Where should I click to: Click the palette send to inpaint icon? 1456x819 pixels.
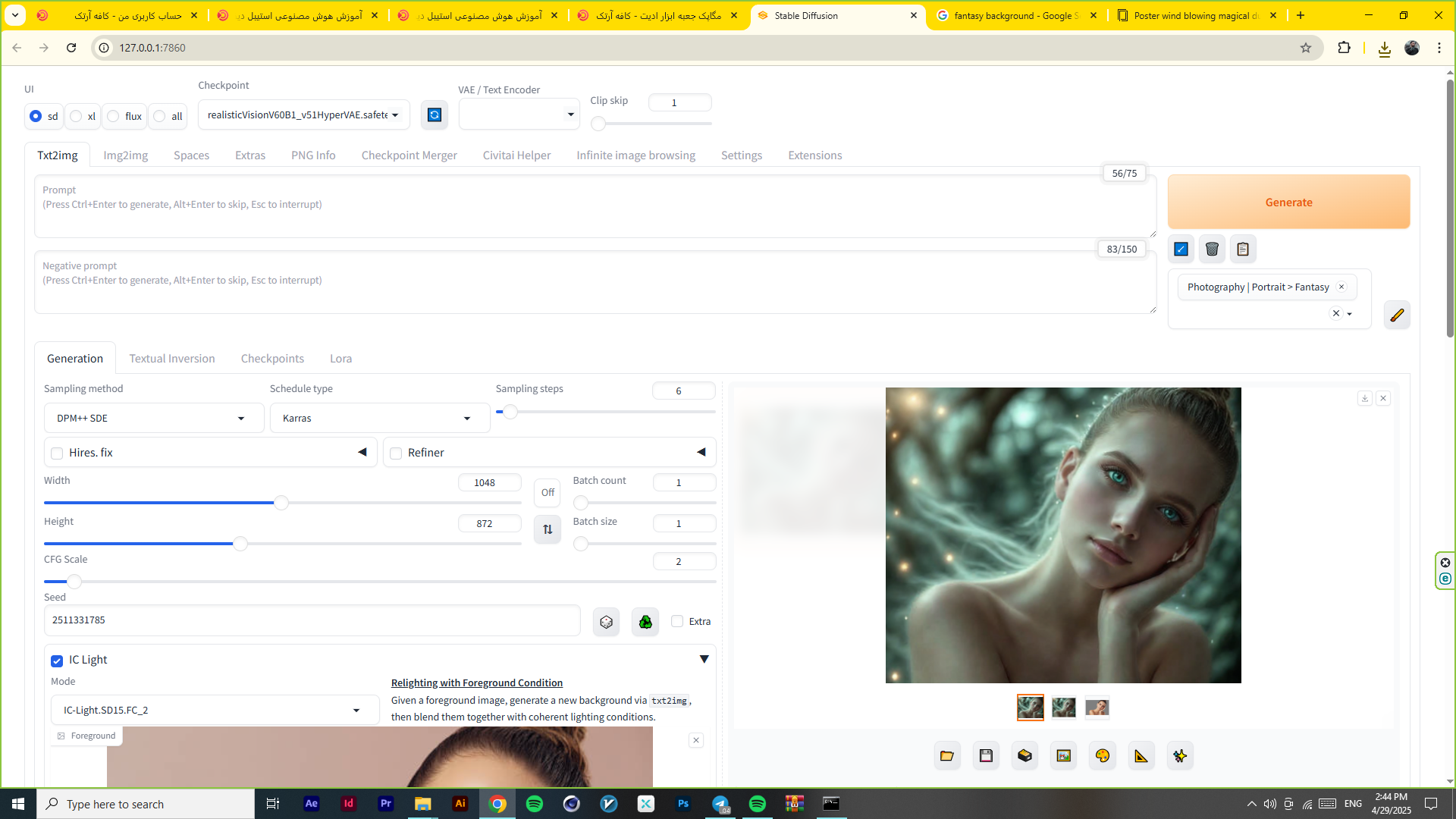click(1103, 755)
